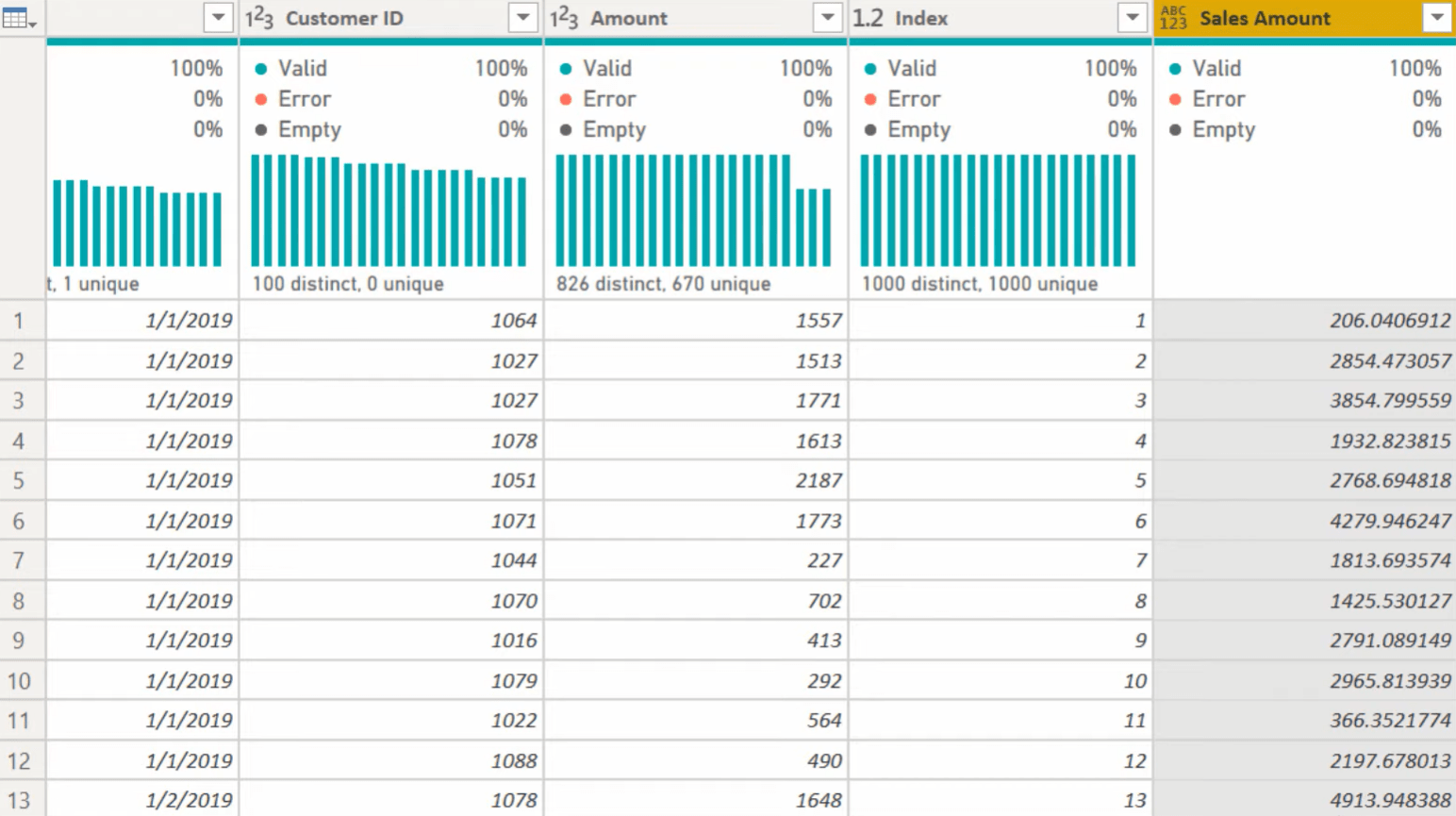
Task: Click '100 distinct, 0 unique' text
Action: (x=348, y=284)
